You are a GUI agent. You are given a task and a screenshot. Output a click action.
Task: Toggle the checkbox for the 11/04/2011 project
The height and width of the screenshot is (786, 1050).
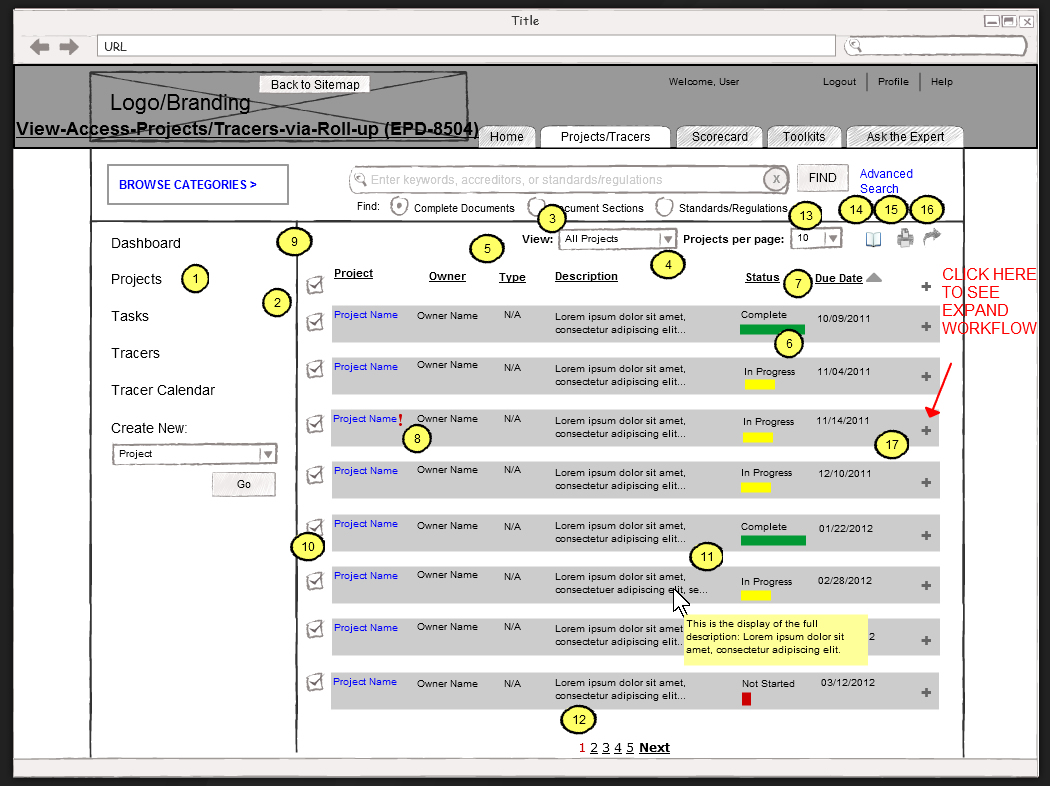click(x=315, y=369)
